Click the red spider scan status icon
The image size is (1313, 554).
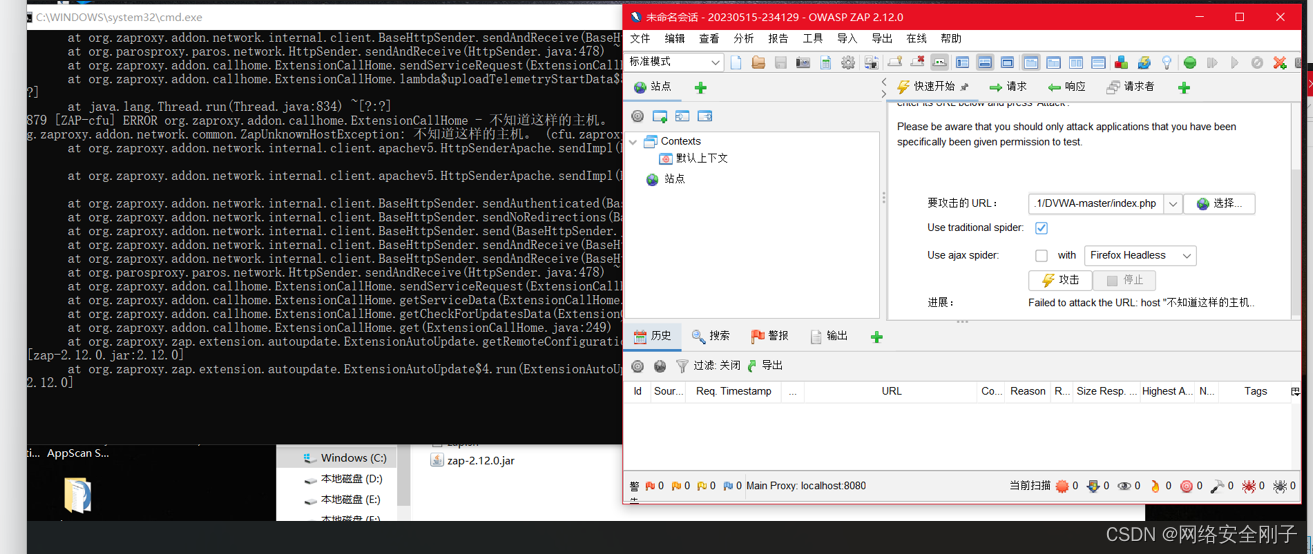pos(1249,486)
